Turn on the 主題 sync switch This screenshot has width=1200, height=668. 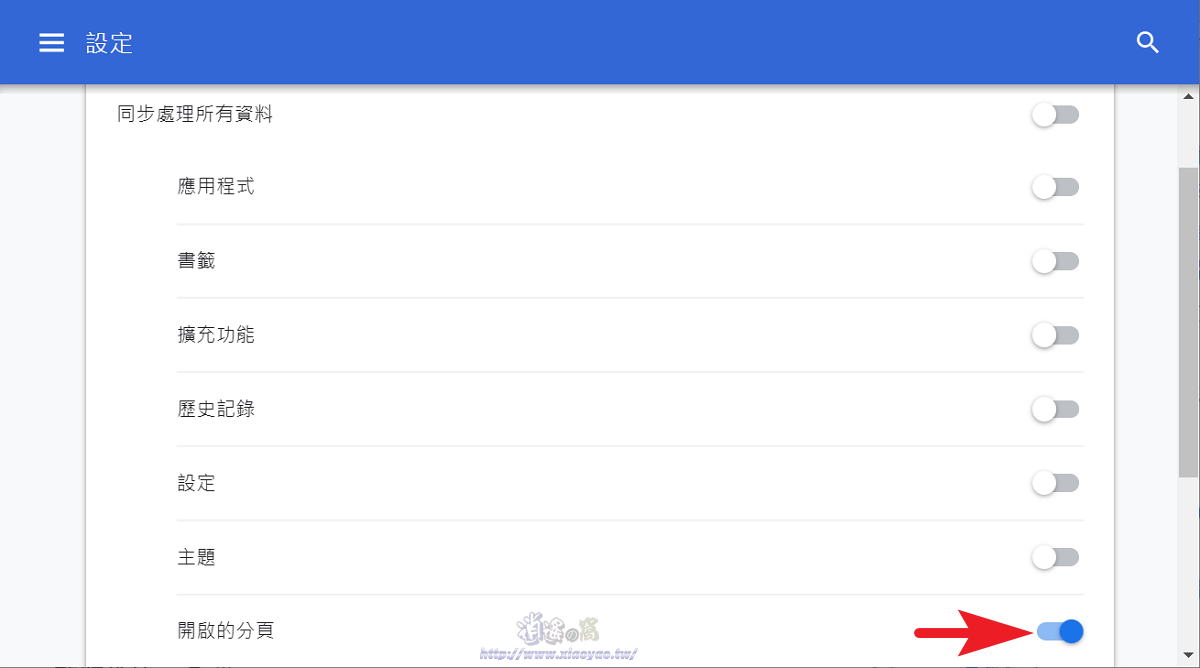[1055, 557]
